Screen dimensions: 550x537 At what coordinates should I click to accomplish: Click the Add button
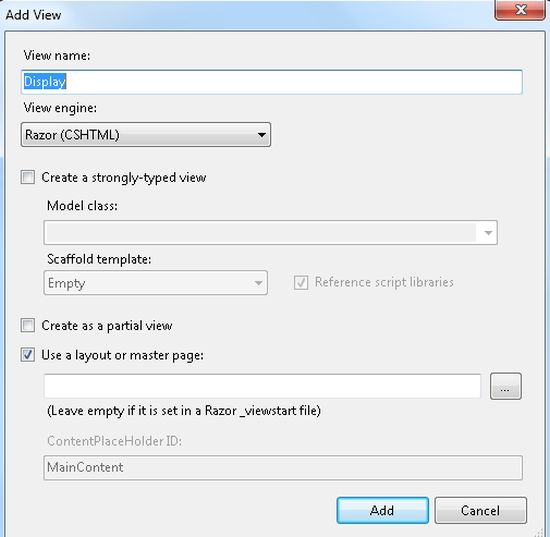point(382,510)
